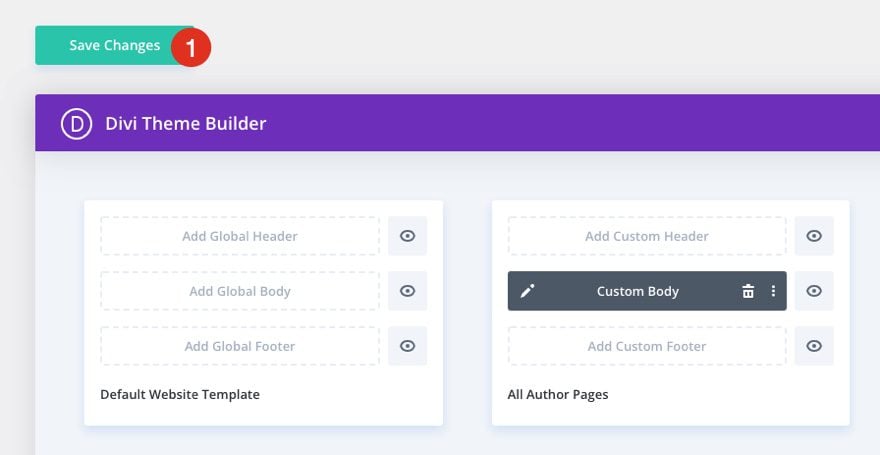Image resolution: width=880 pixels, height=455 pixels.
Task: Toggle Custom Header visibility eye
Action: pyautogui.click(x=814, y=236)
